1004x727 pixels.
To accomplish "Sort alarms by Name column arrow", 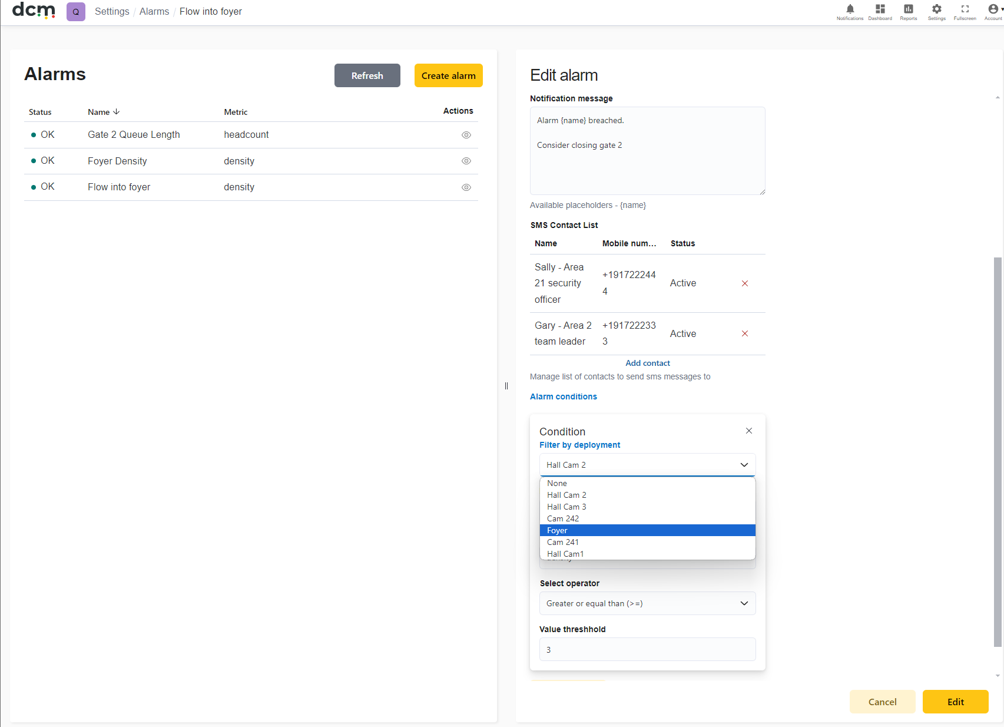I will coord(116,111).
